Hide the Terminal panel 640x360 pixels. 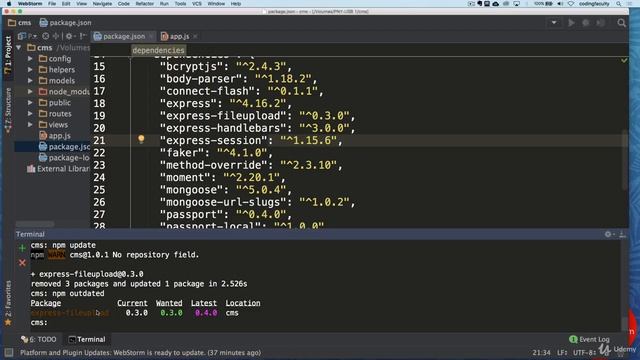coord(622,234)
